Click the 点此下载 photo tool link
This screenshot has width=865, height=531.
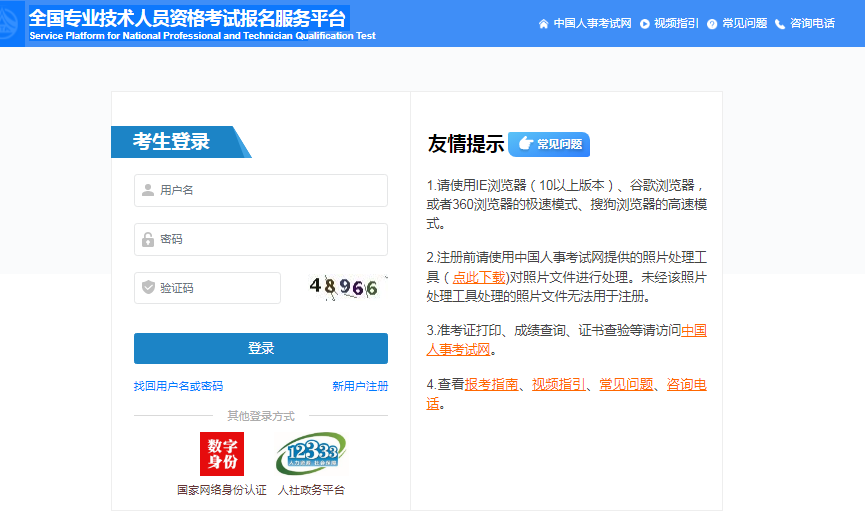point(478,277)
